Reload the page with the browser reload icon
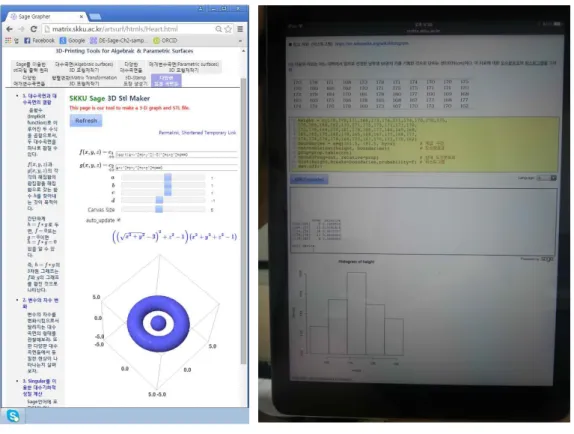This screenshot has height=434, width=574. pyautogui.click(x=34, y=29)
